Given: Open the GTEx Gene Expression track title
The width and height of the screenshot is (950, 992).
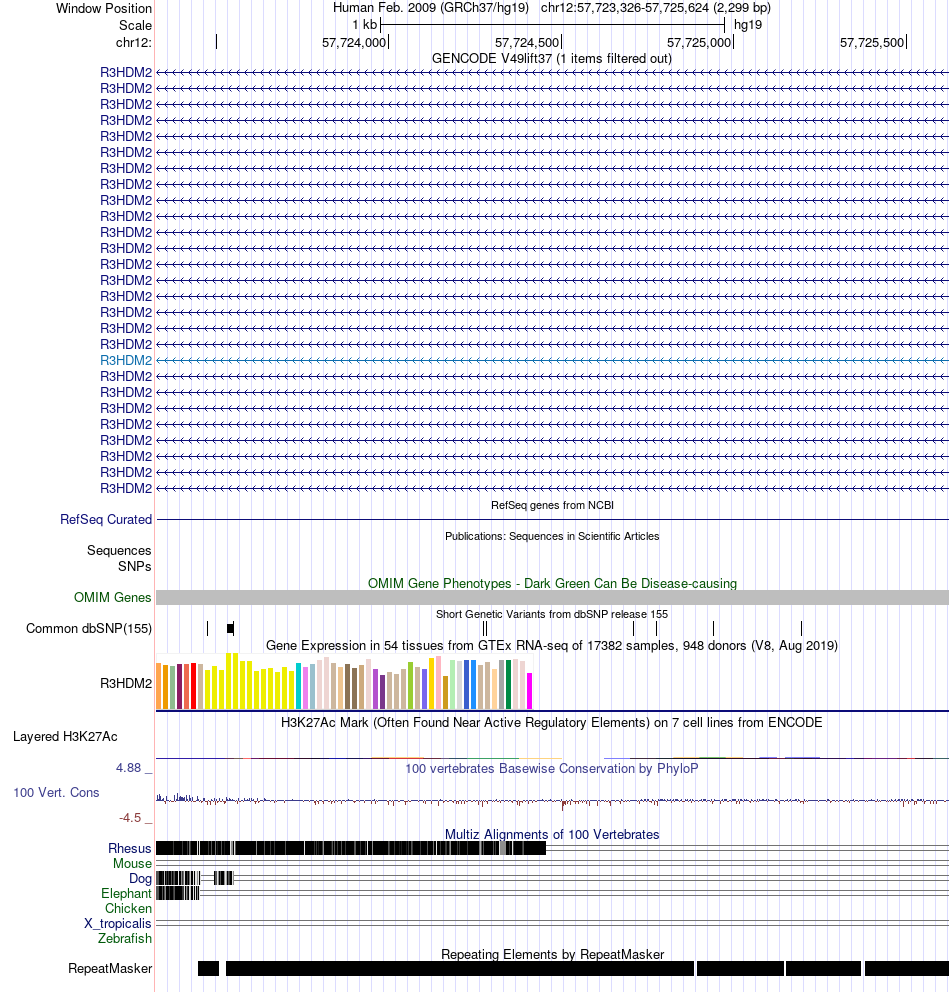Looking at the screenshot, I should (x=552, y=645).
